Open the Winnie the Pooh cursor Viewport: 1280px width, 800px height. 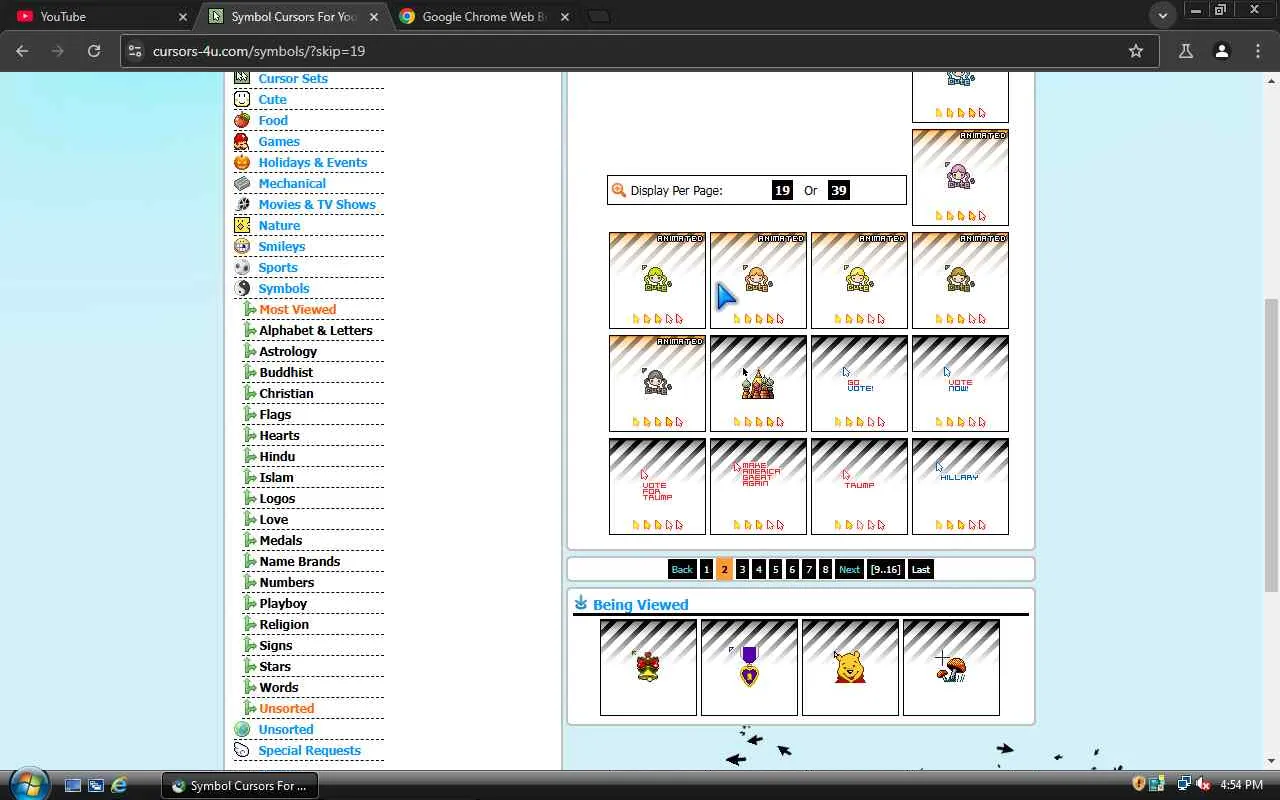coord(850,667)
